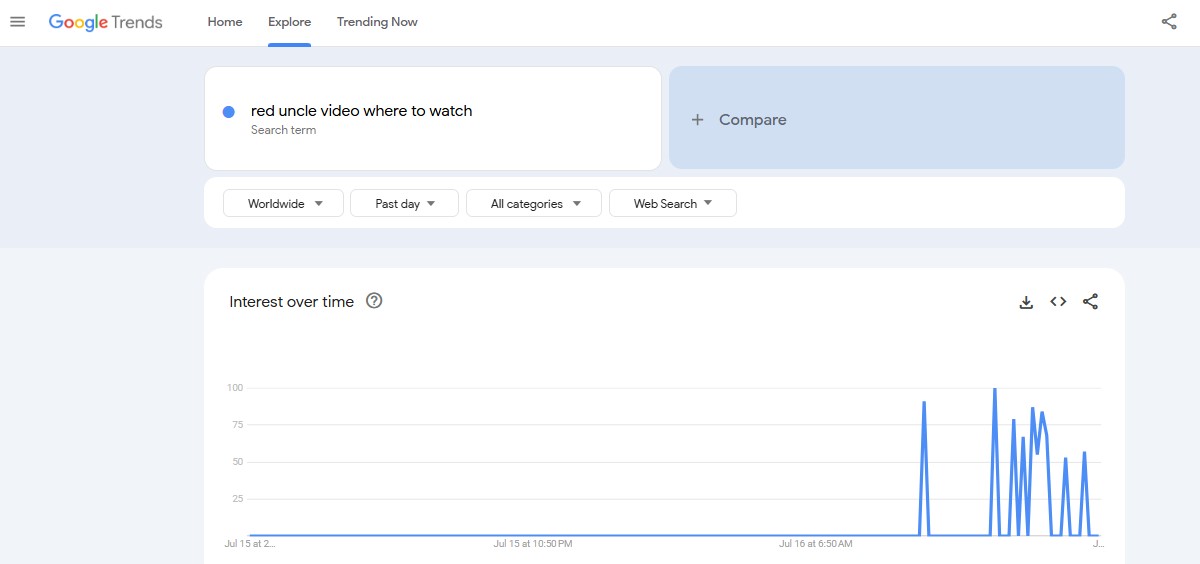Open the Web Search type dropdown
This screenshot has height=564, width=1200.
[673, 203]
